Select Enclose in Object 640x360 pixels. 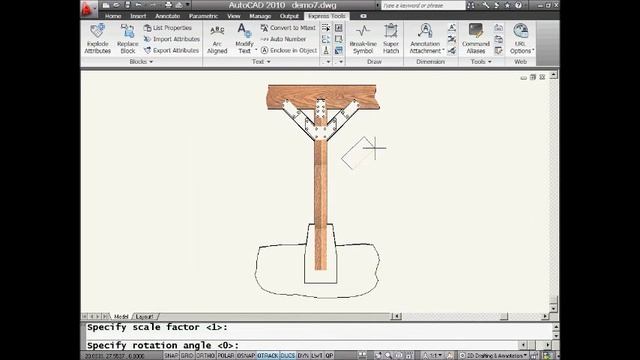tap(289, 50)
